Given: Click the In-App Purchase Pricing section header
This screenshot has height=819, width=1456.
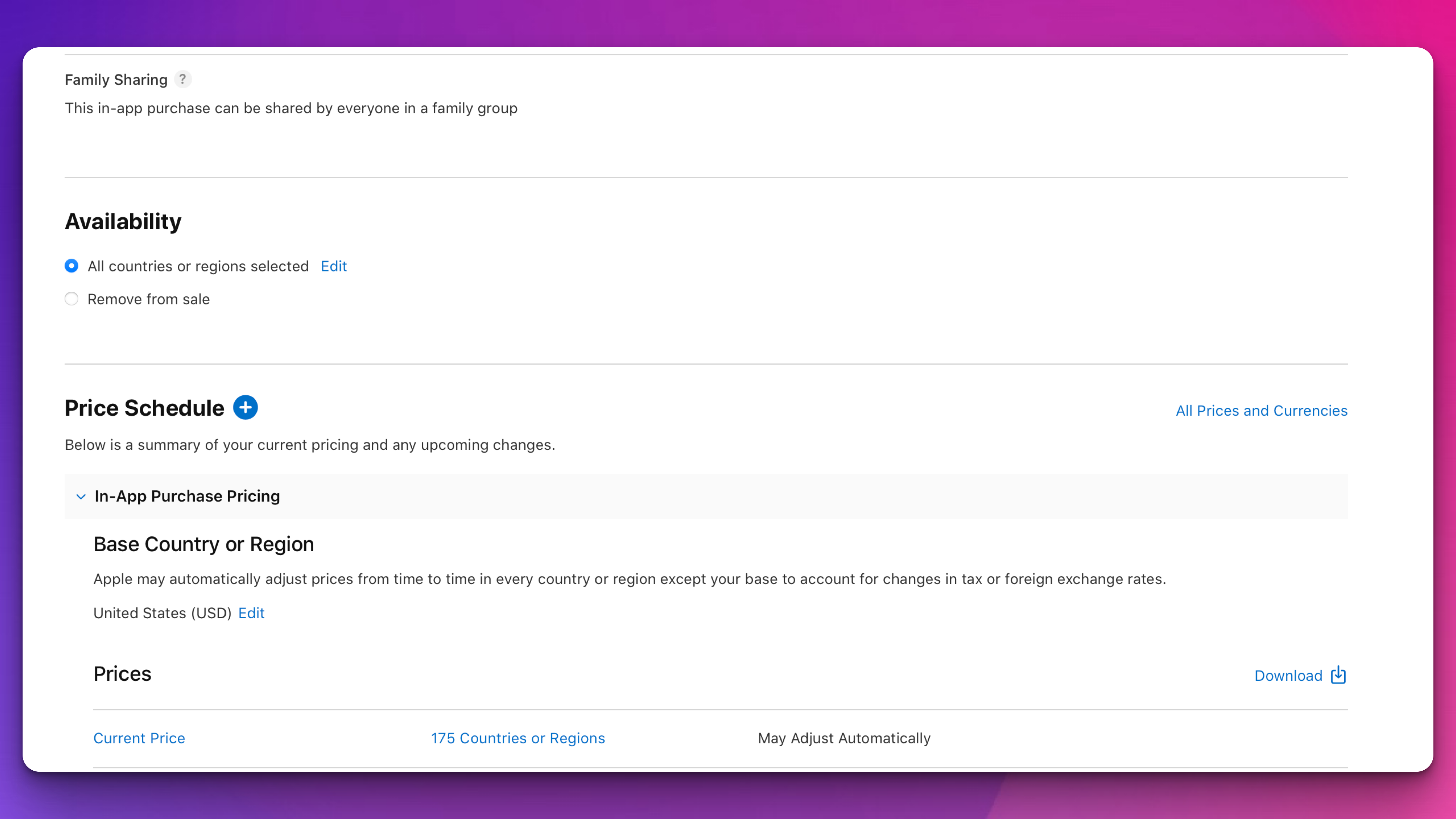Looking at the screenshot, I should 706,496.
